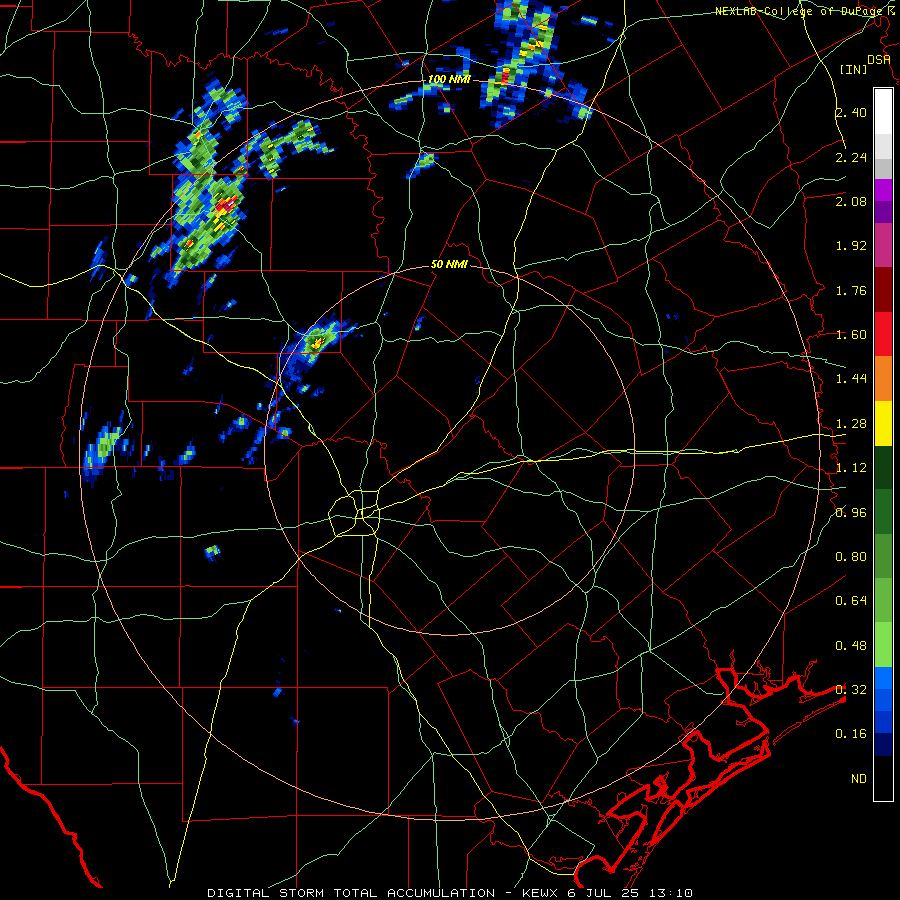Click the "[IN]" units label
900x900 pixels.
pos(854,69)
